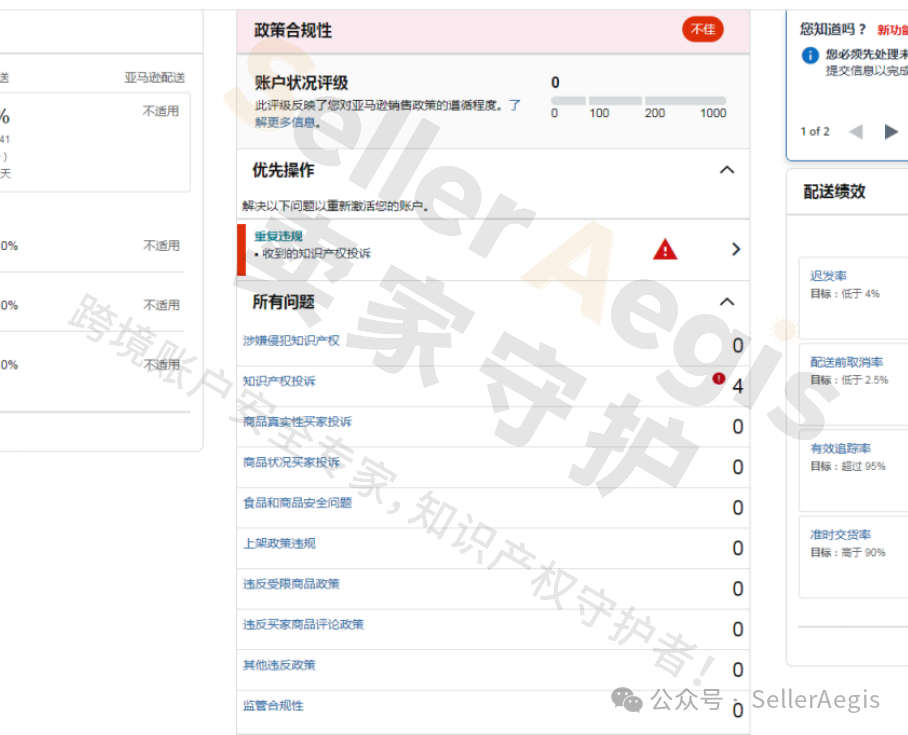
Task: Click the '1 of 2' pager text
Action: click(815, 131)
